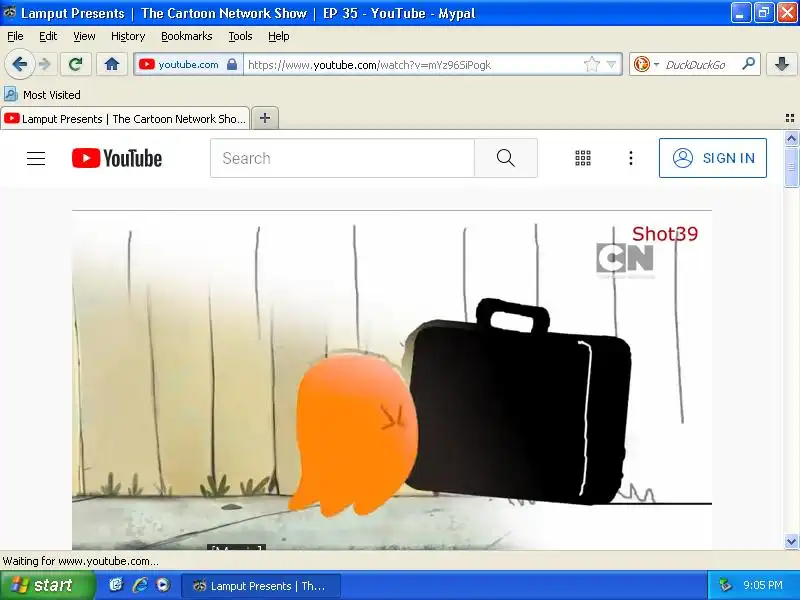The image size is (800, 600).
Task: Open YouTube settings three-dot menu
Action: [x=631, y=158]
